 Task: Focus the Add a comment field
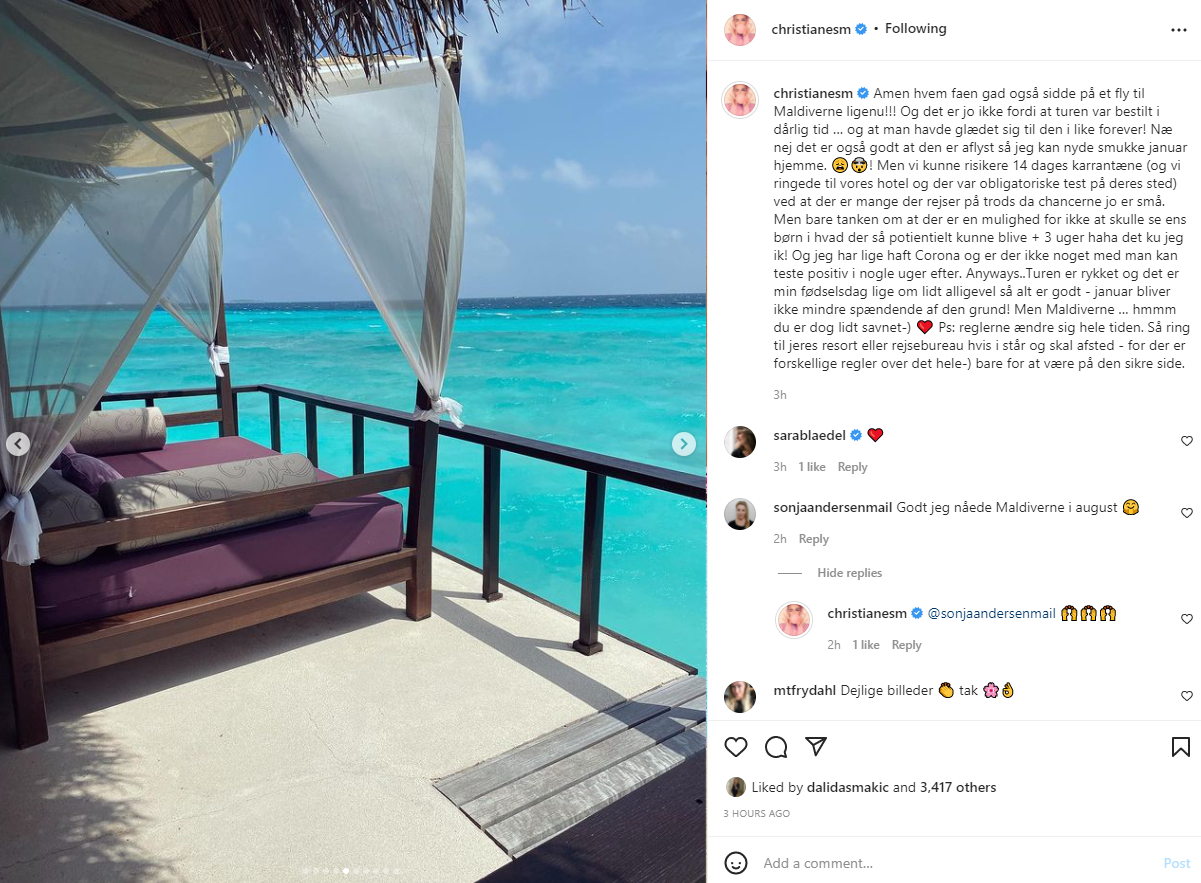tap(955, 863)
